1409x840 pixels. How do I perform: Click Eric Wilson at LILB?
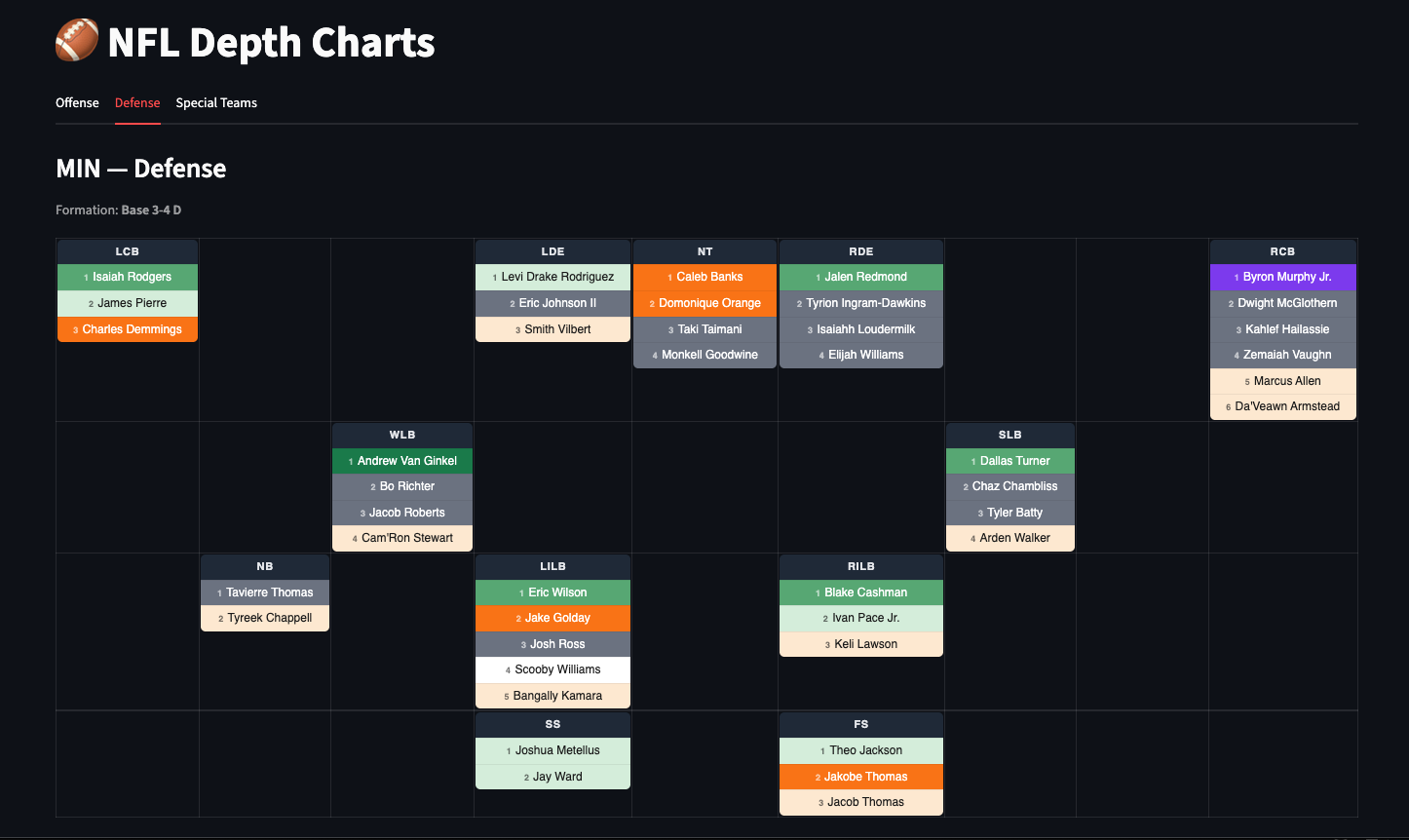point(552,592)
